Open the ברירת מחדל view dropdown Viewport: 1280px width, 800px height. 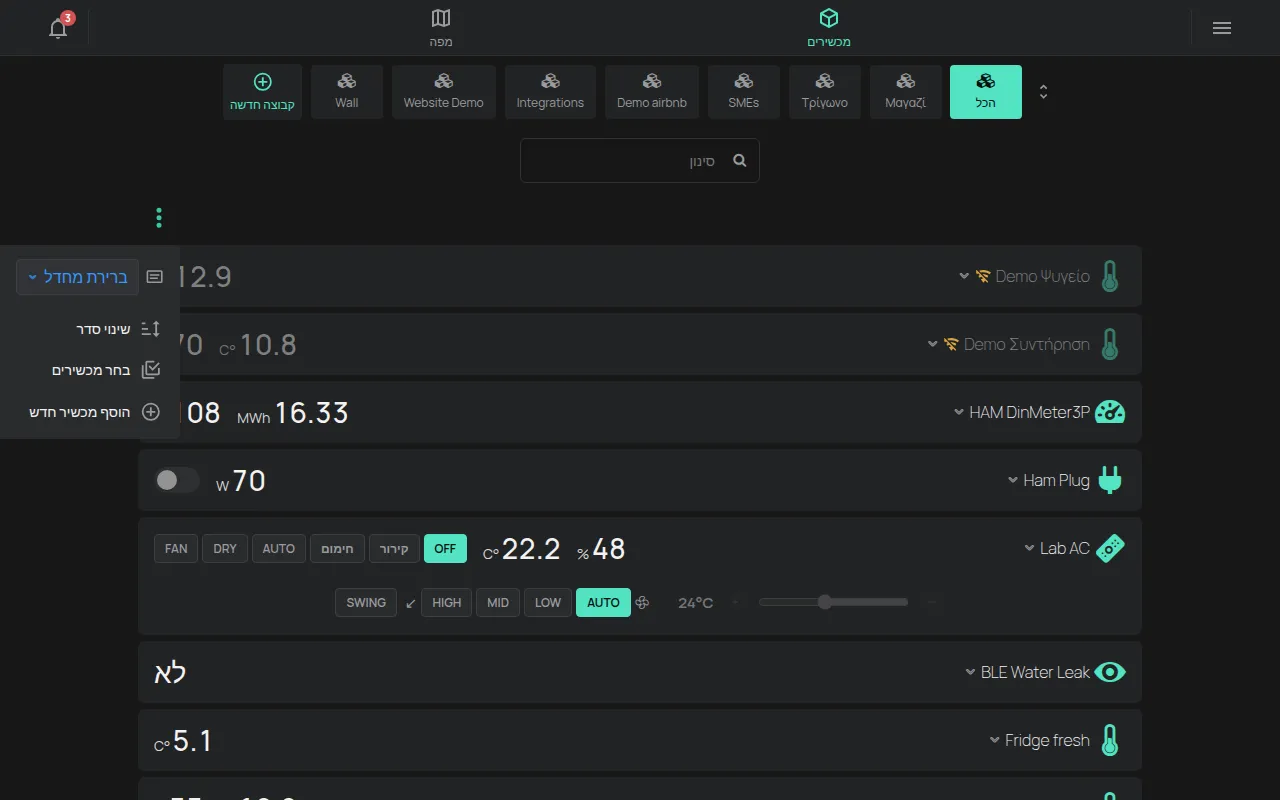[x=77, y=277]
